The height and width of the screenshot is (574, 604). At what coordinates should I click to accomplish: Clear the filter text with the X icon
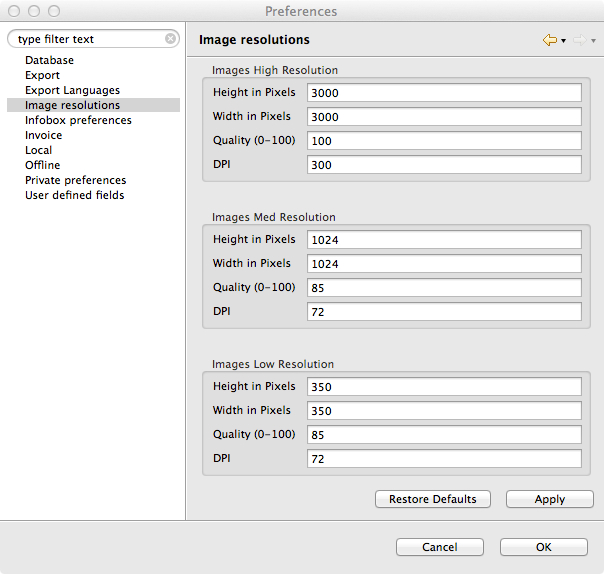click(x=170, y=39)
